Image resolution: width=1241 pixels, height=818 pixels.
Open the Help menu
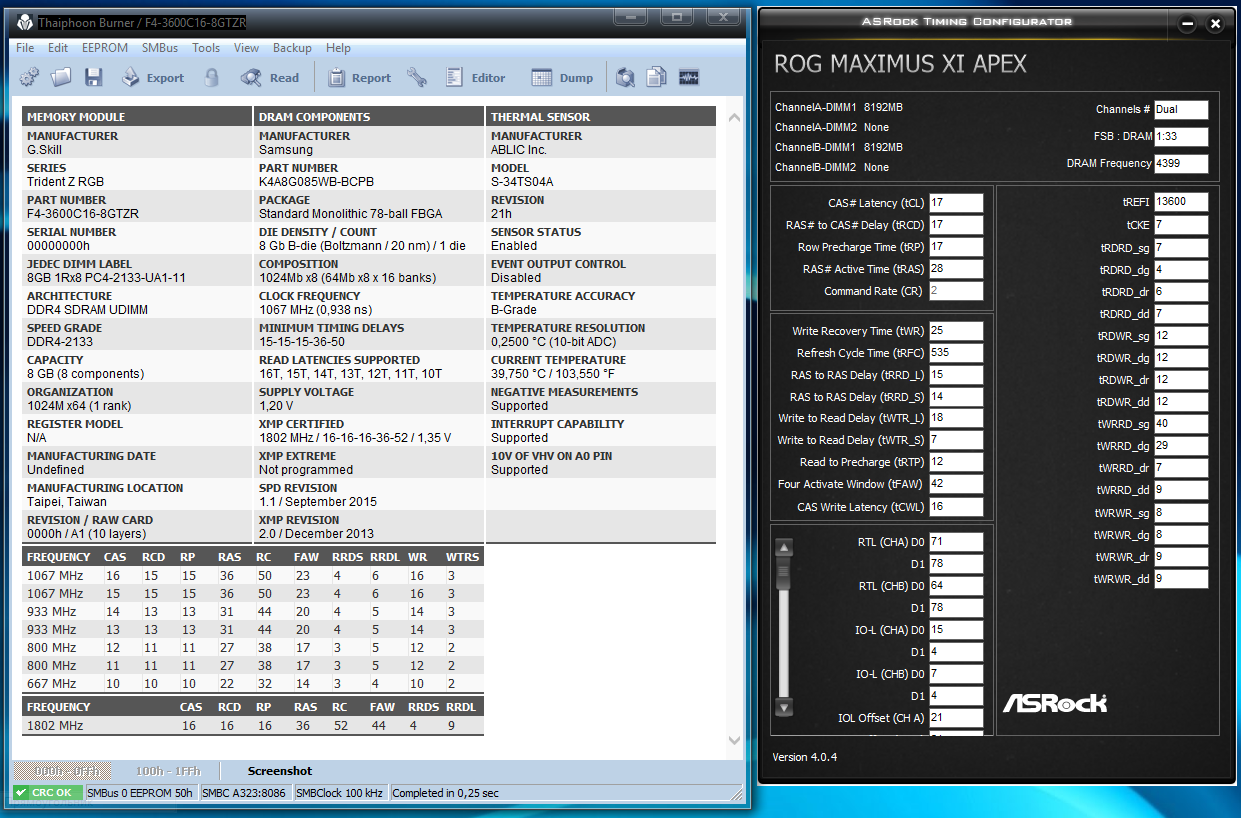[338, 48]
